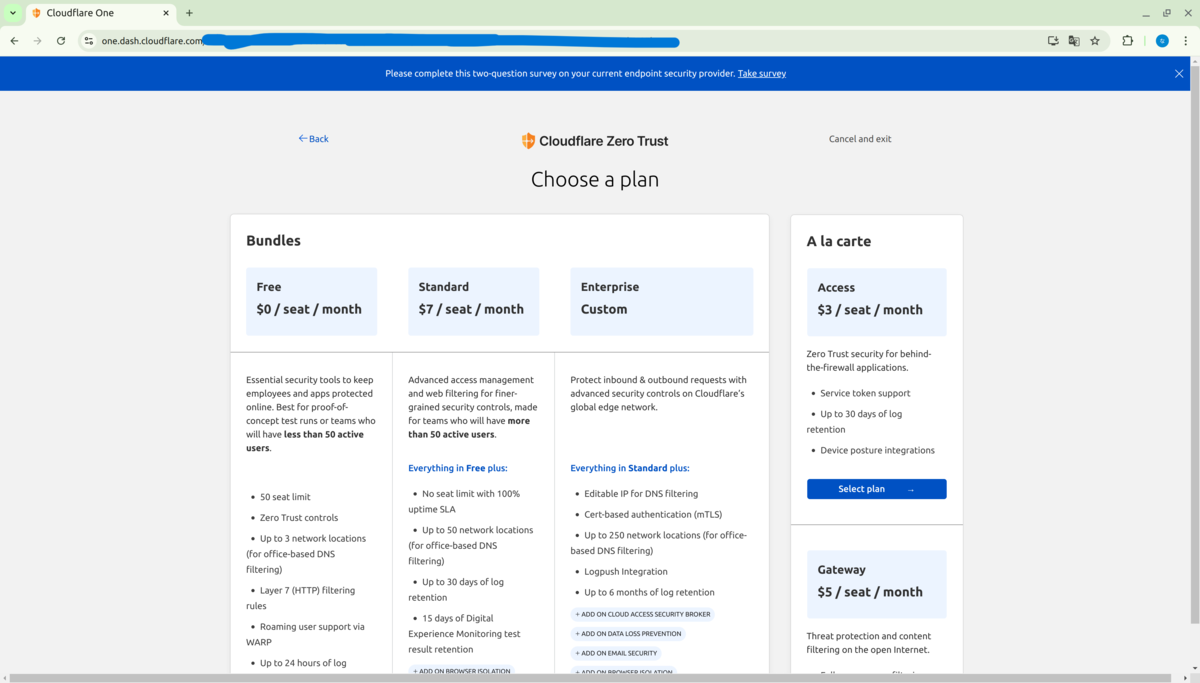This screenshot has width=1200, height=683.
Task: Open a new browser tab
Action: pos(189,13)
